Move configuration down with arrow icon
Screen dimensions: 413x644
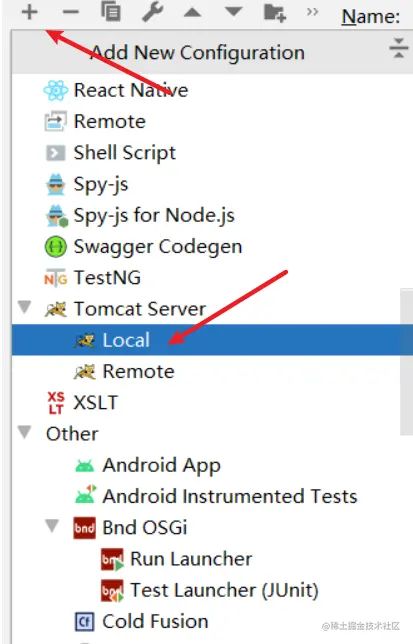click(x=233, y=11)
